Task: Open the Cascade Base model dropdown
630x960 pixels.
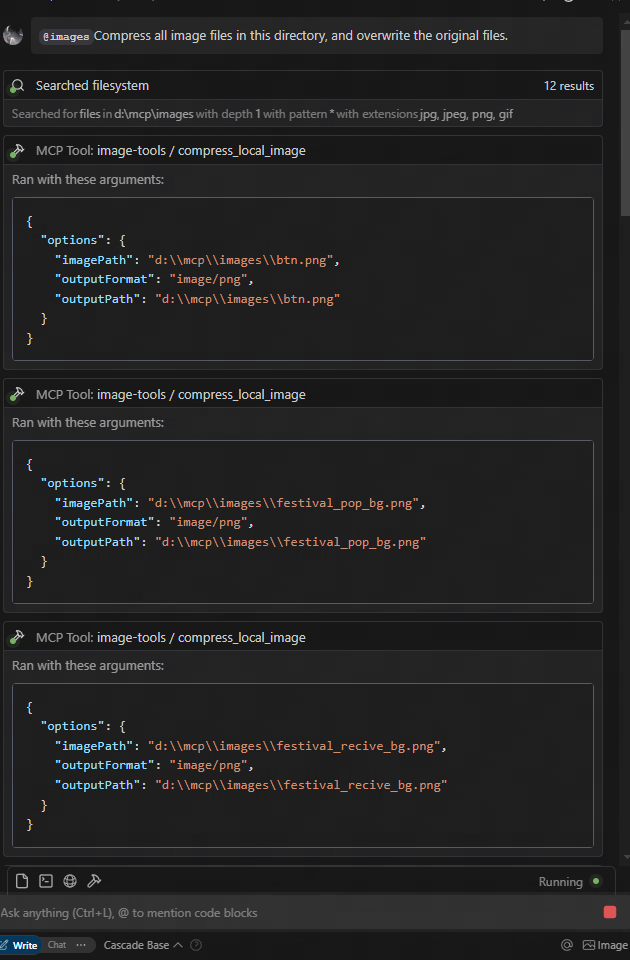Action: tap(142, 945)
